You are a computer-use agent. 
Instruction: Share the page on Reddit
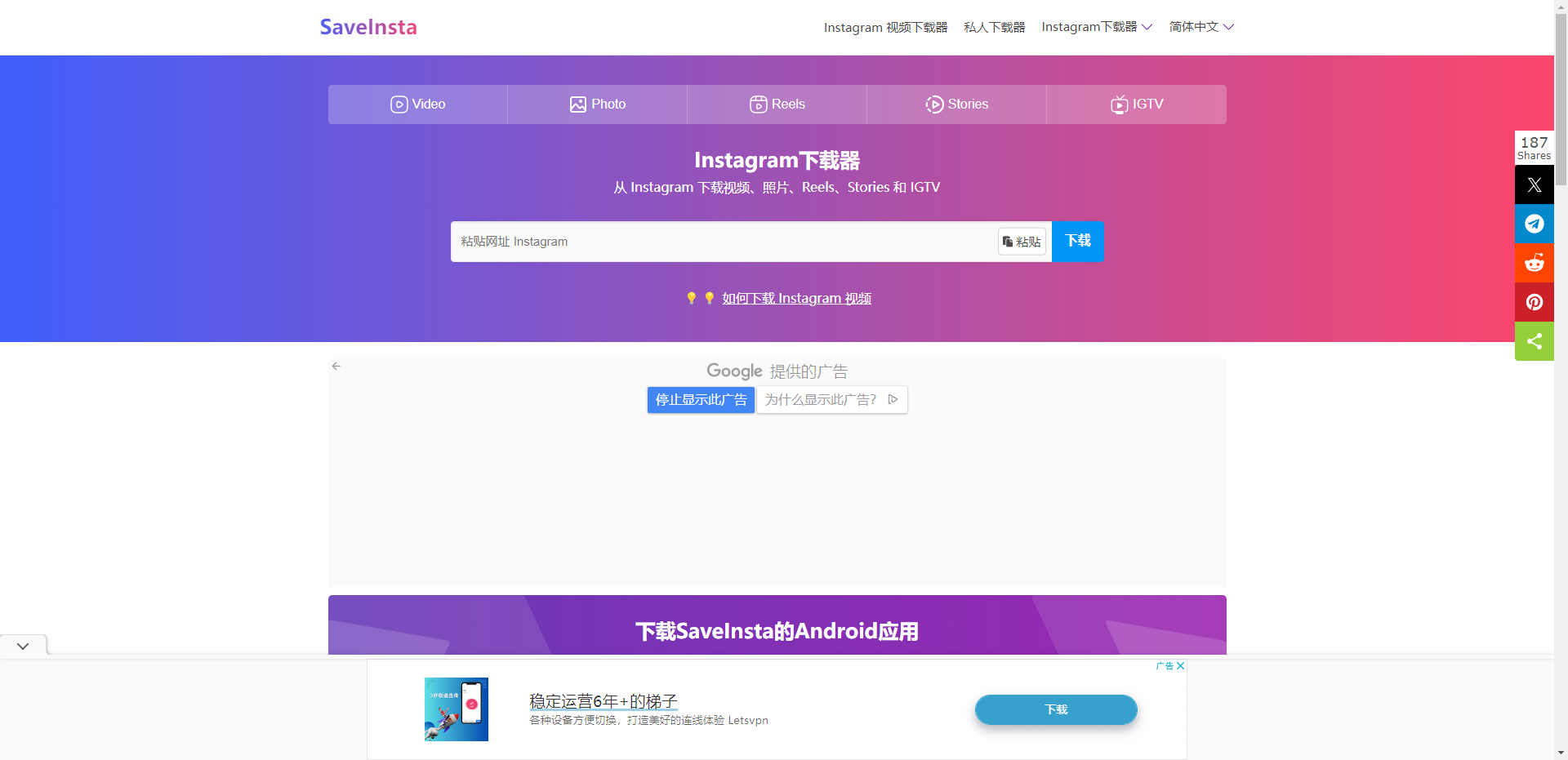1534,263
